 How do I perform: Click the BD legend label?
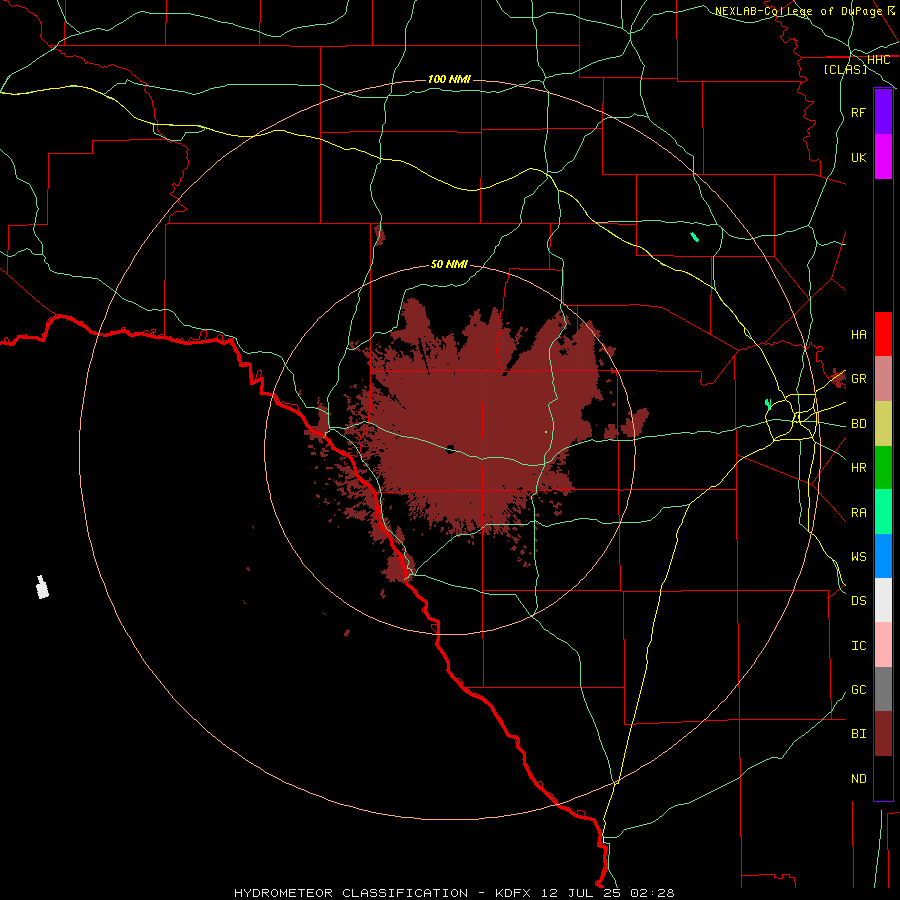click(859, 424)
